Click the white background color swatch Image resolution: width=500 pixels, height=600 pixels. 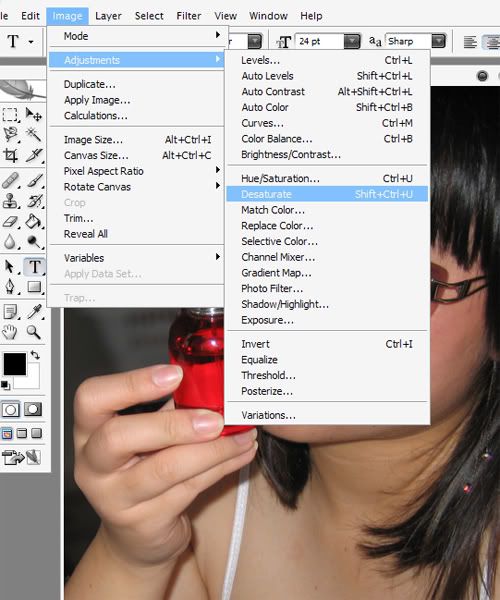[x=33, y=381]
